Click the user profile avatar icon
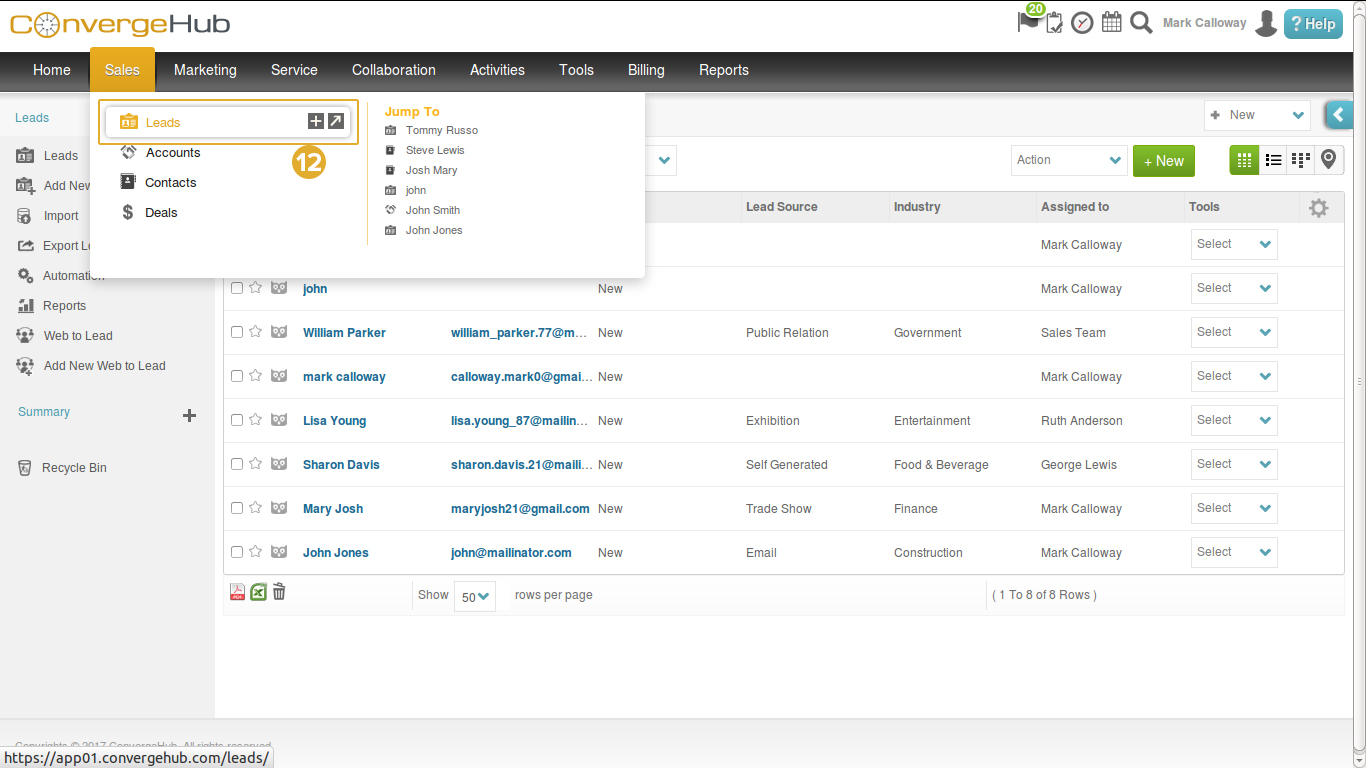The width and height of the screenshot is (1366, 768). (x=1266, y=23)
